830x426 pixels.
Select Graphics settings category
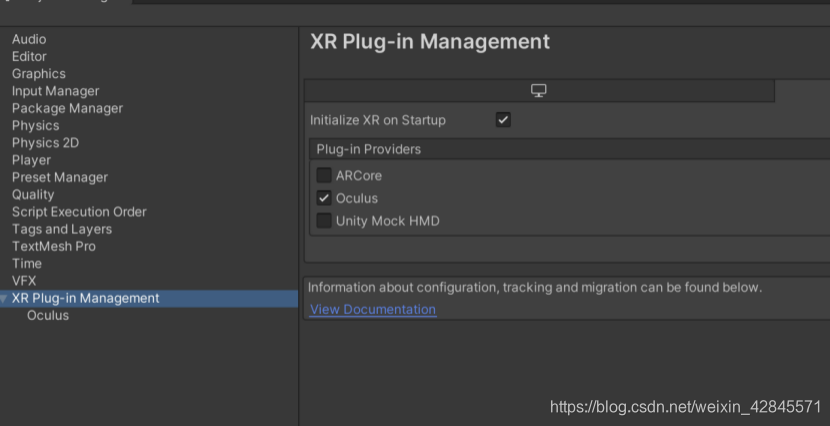pos(39,74)
